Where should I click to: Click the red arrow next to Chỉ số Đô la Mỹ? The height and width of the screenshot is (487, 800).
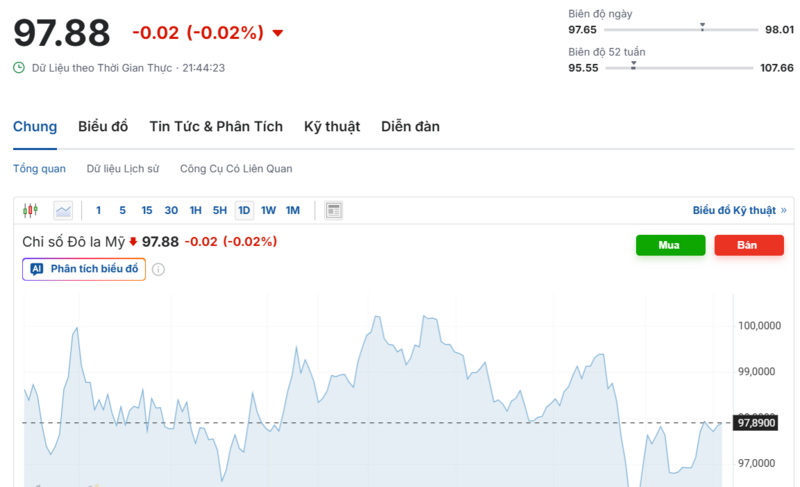tap(133, 242)
